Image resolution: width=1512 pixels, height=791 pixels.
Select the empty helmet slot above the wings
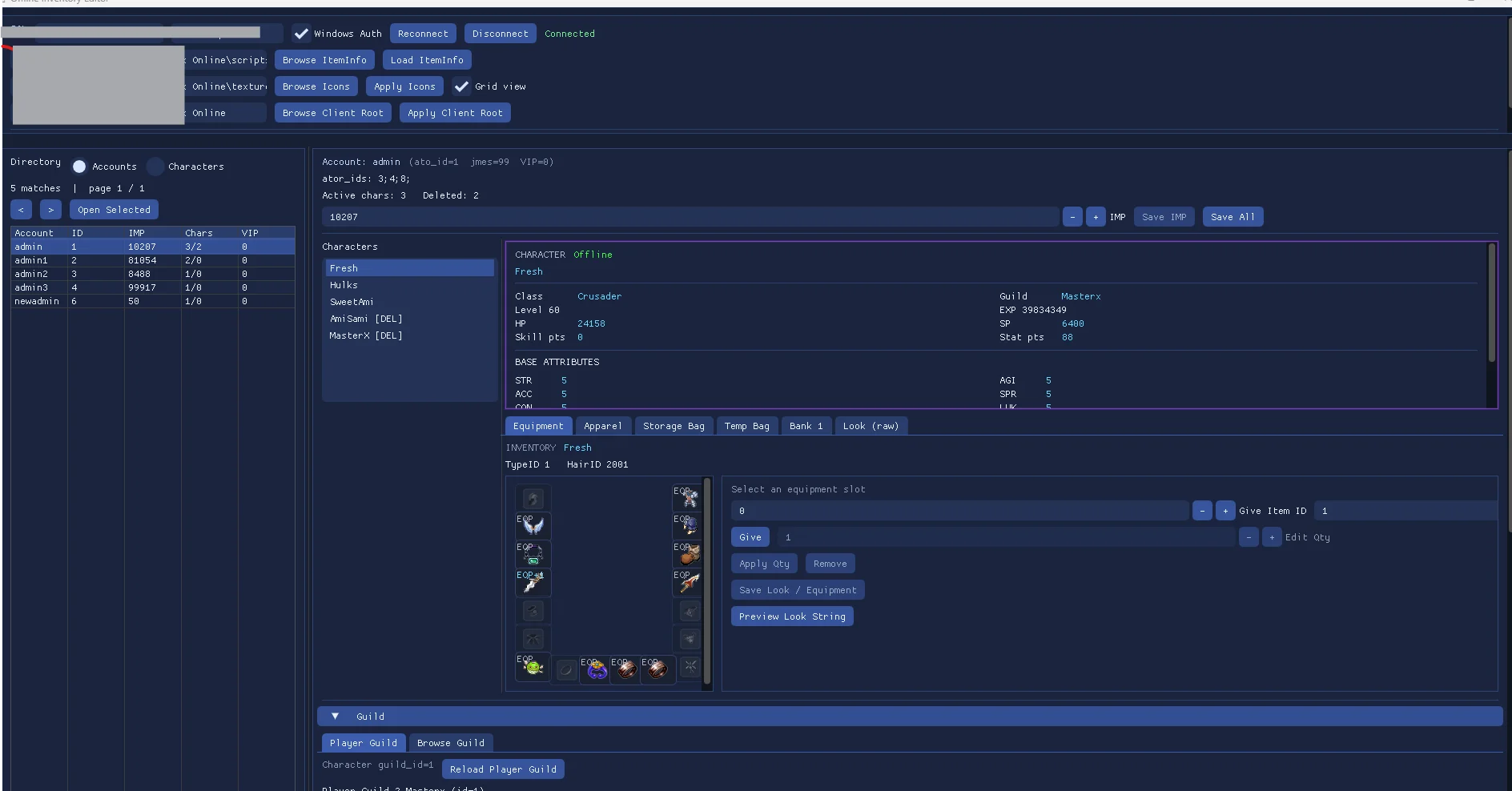[533, 499]
